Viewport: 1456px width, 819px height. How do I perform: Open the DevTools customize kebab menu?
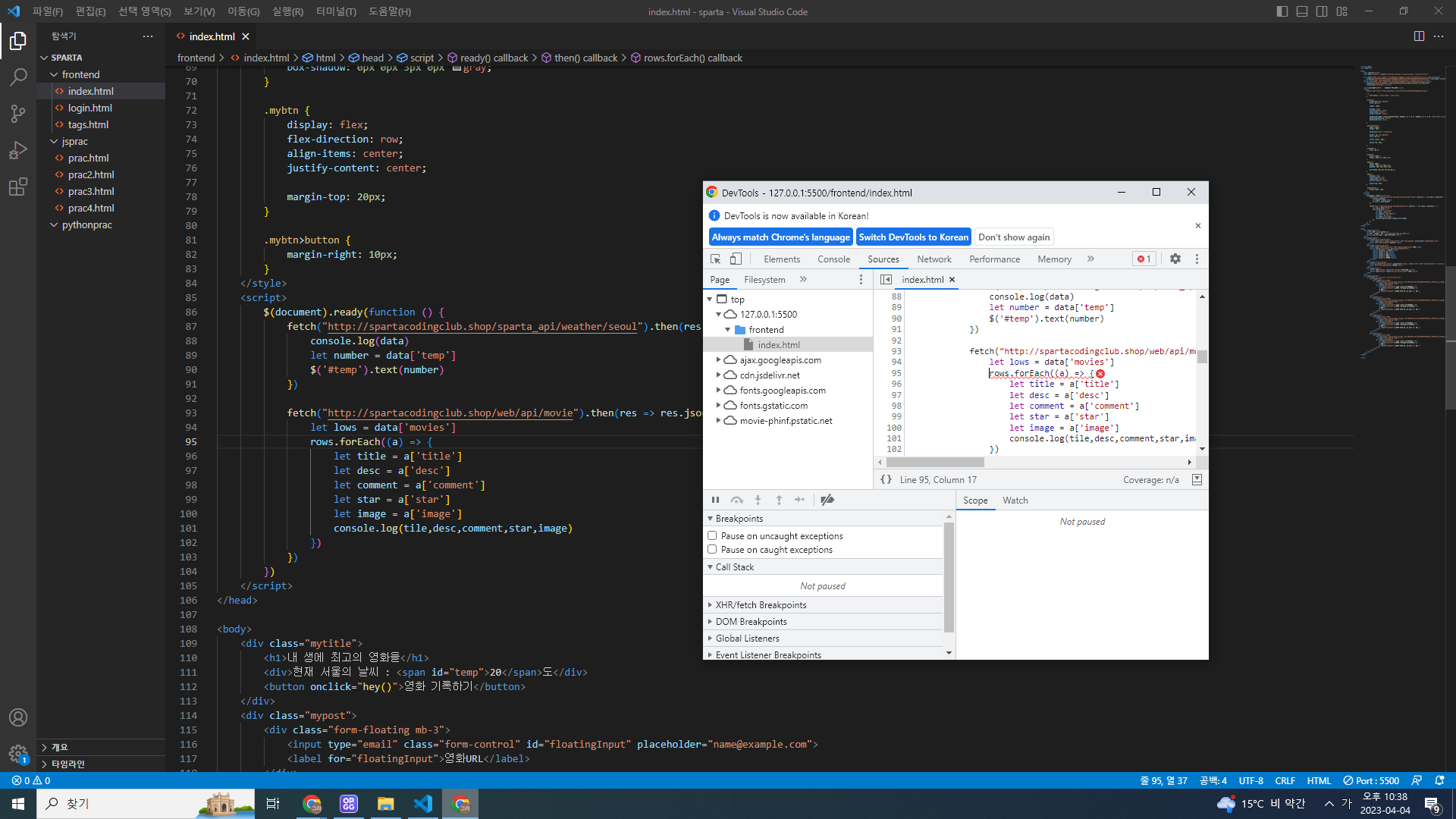tap(1197, 259)
